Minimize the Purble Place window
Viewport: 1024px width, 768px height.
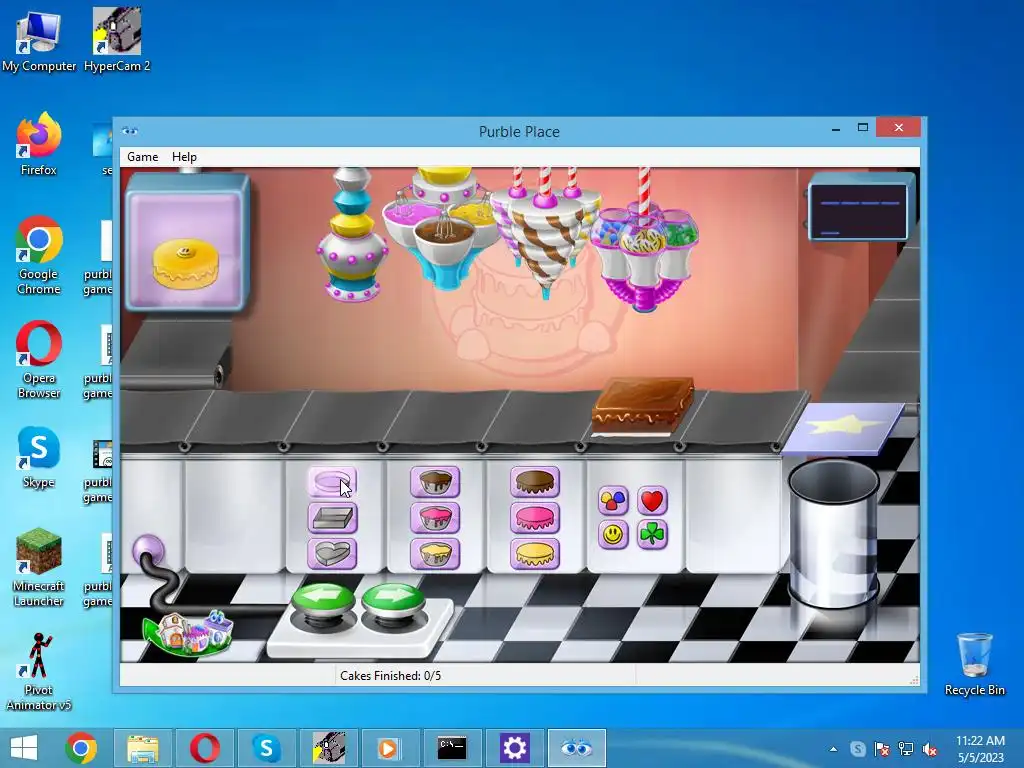click(836, 129)
